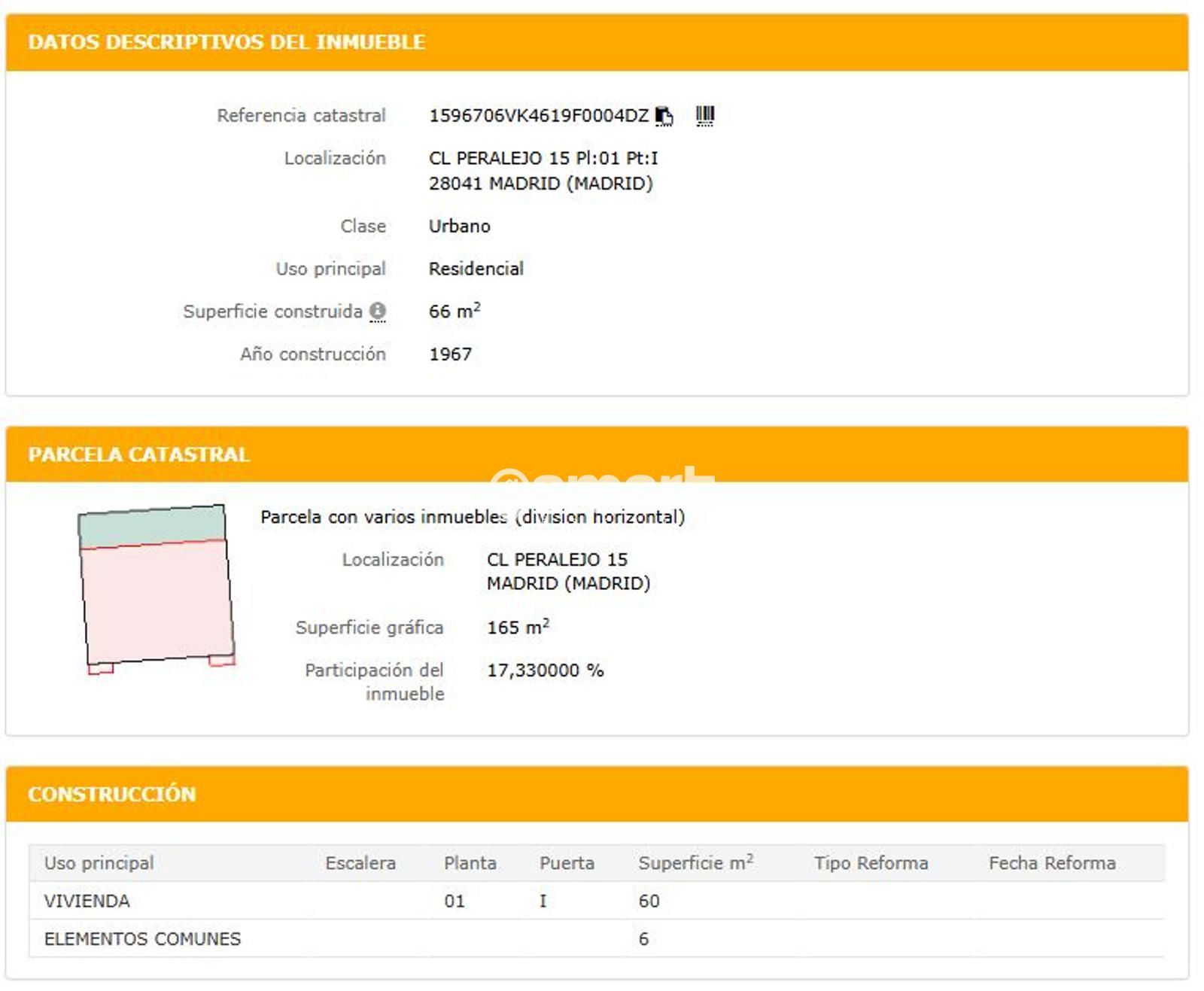The height and width of the screenshot is (991, 1204).
Task: Collapse the Parcela Catastral section header
Action: coord(138,454)
